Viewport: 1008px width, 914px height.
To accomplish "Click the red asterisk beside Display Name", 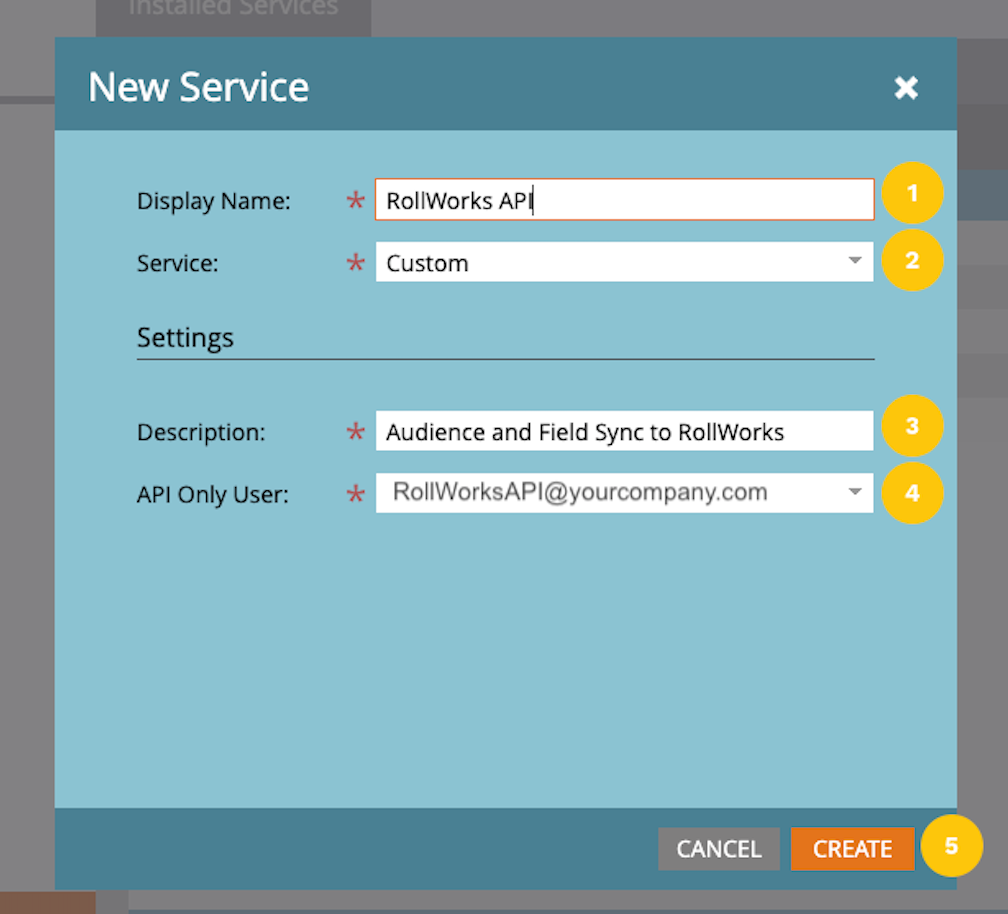I will point(355,201).
